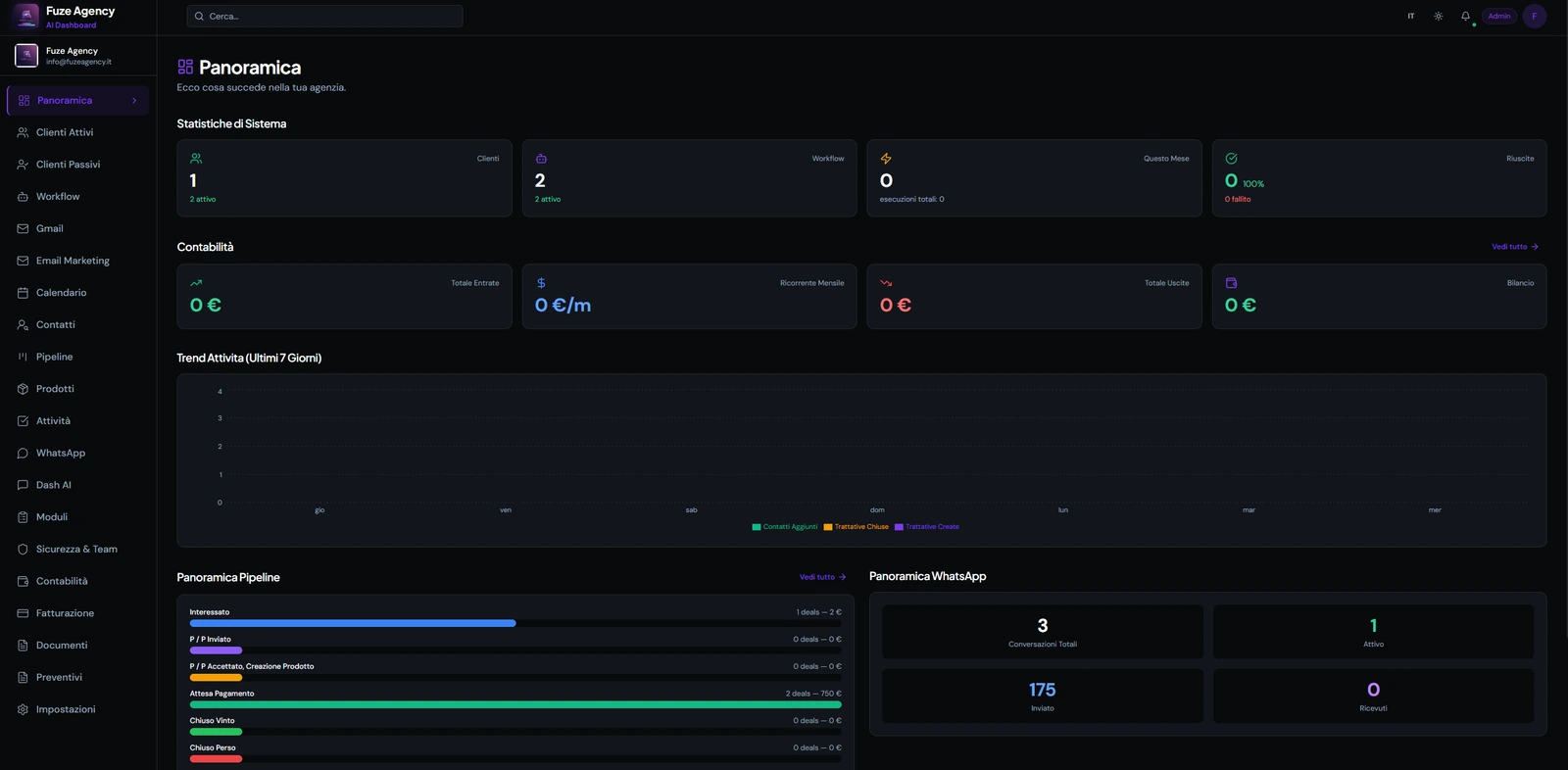The image size is (1568, 770).
Task: Open Gmail via its envelope icon
Action: tap(23, 228)
